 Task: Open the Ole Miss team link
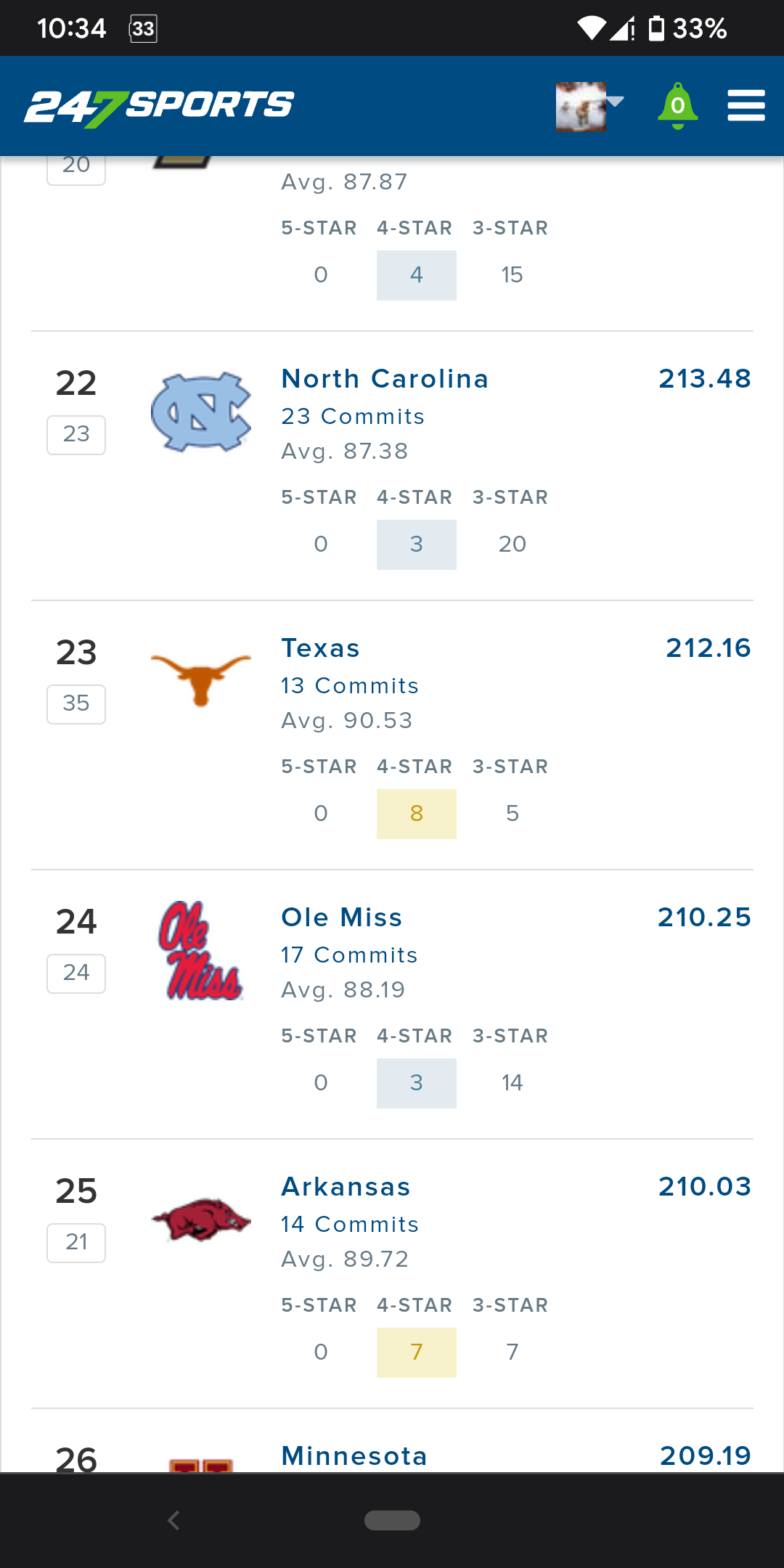click(x=341, y=918)
